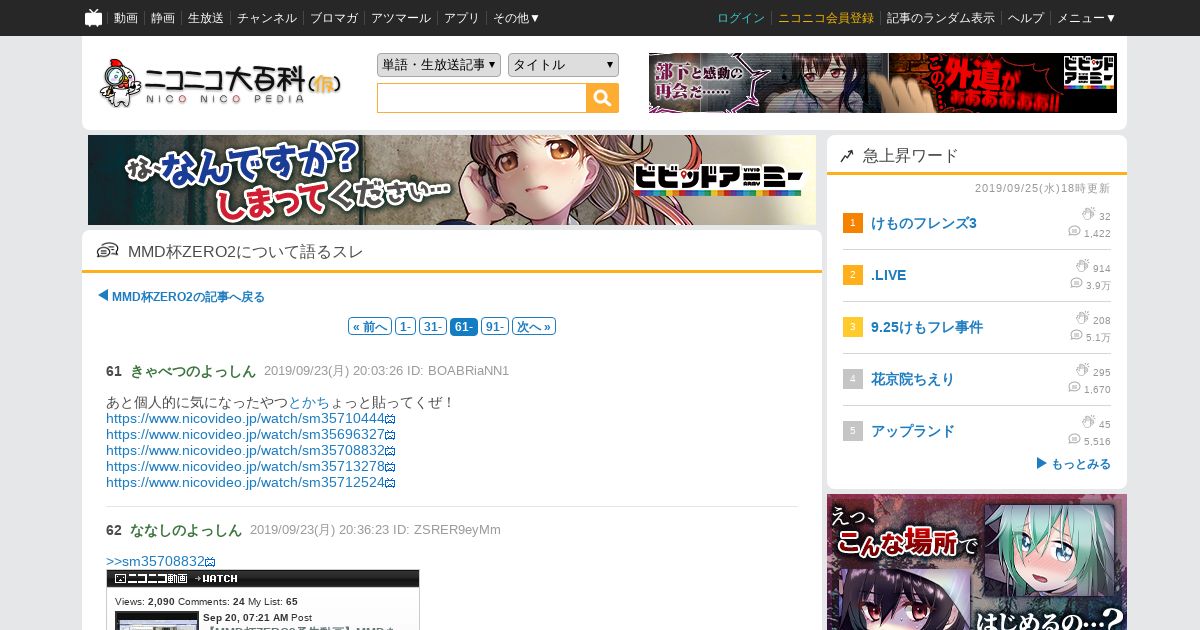Click embedded Niconico video thumbnail in post 62
The image size is (1200, 630).
[157, 620]
